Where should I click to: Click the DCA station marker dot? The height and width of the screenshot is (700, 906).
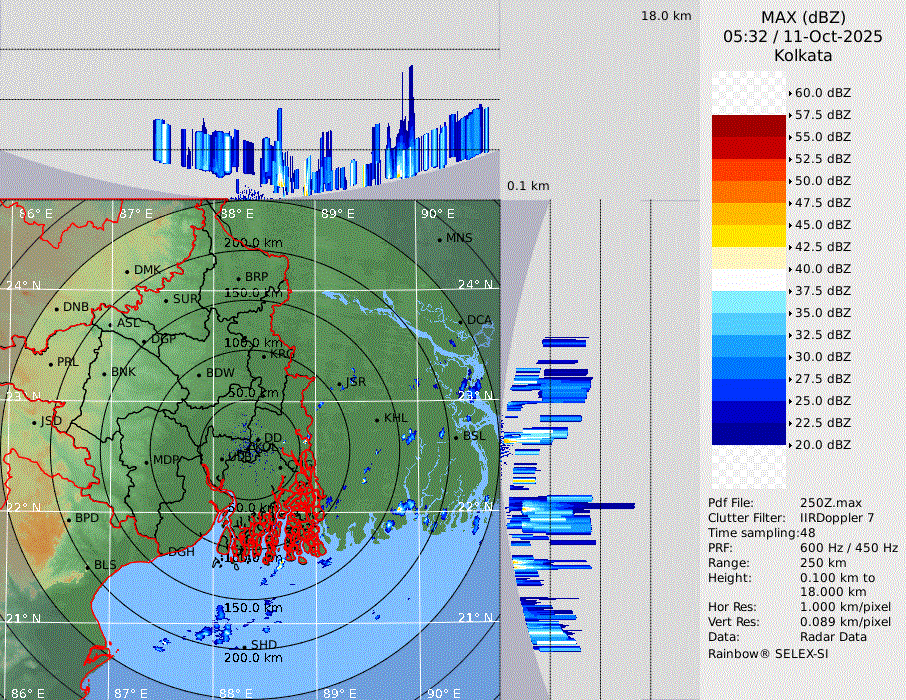(x=461, y=321)
